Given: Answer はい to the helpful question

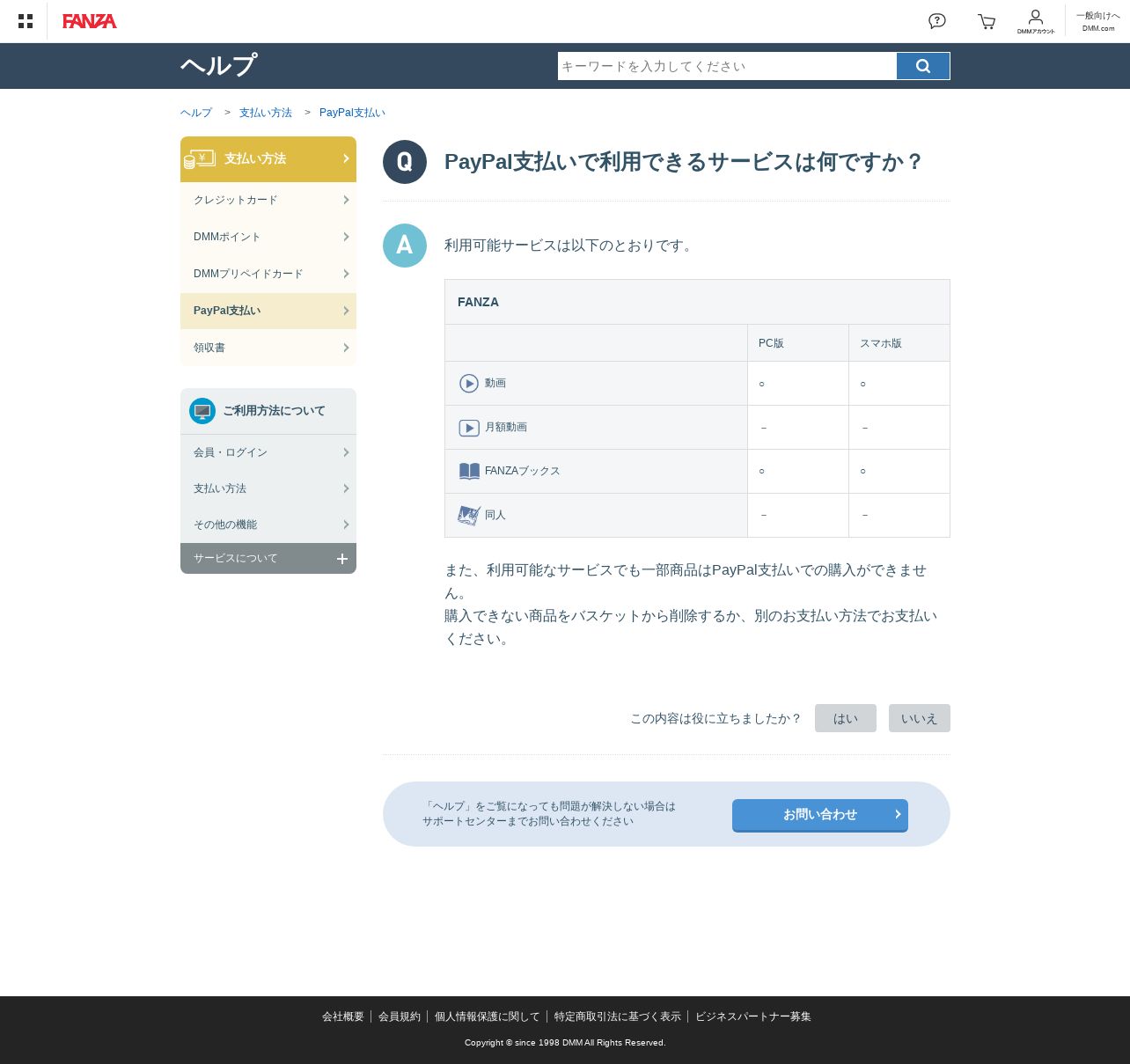Looking at the screenshot, I should [x=846, y=718].
